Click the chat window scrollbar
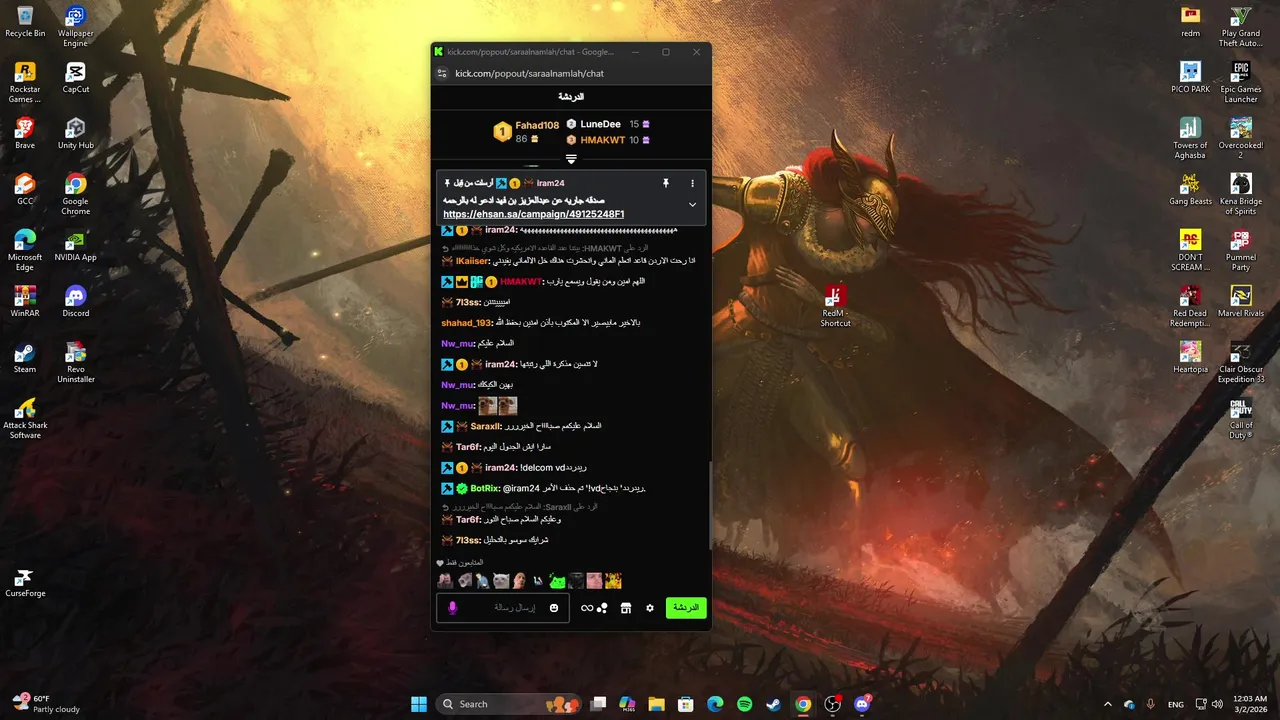Image resolution: width=1280 pixels, height=720 pixels. click(x=710, y=505)
